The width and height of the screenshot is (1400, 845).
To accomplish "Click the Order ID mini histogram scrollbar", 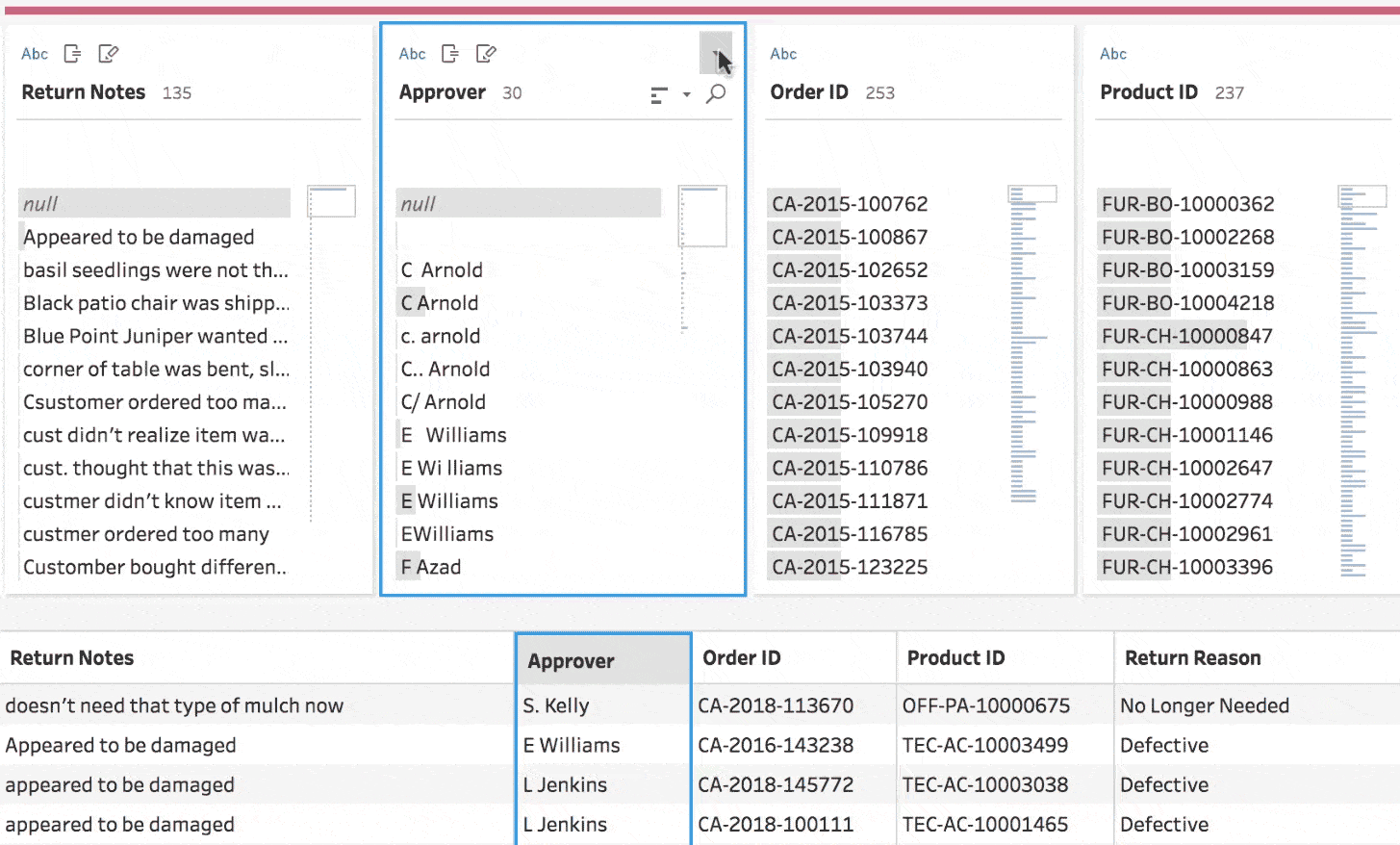I will coord(1031,194).
